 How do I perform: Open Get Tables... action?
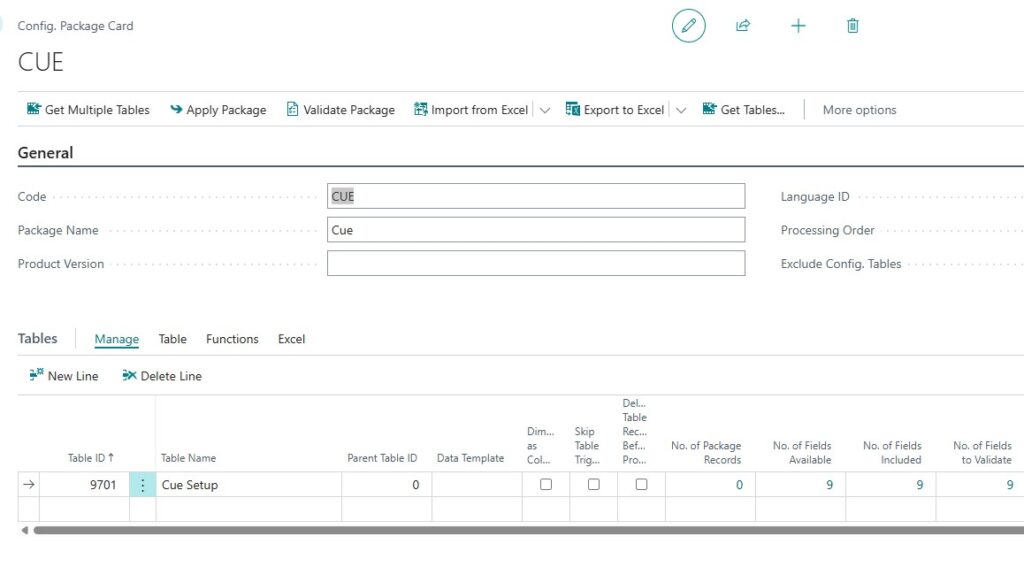744,110
